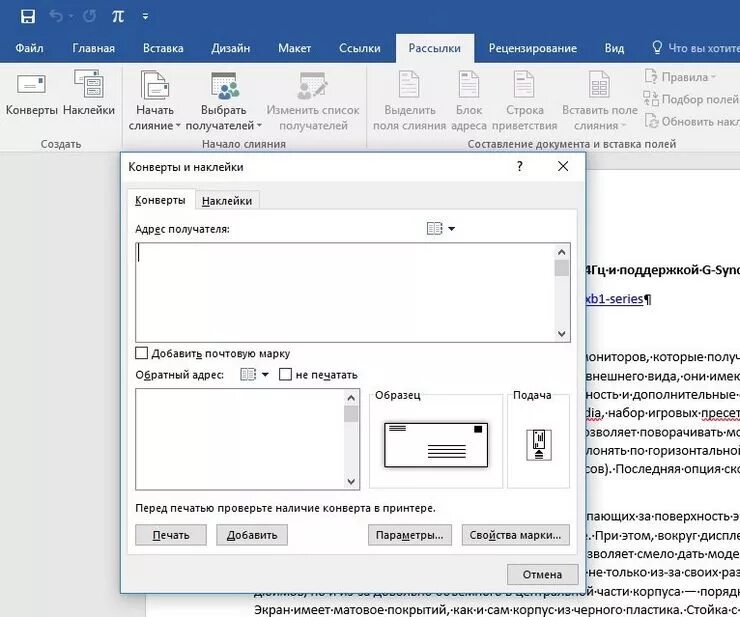Click the Добавить button
The height and width of the screenshot is (617, 740).
pyautogui.click(x=252, y=535)
